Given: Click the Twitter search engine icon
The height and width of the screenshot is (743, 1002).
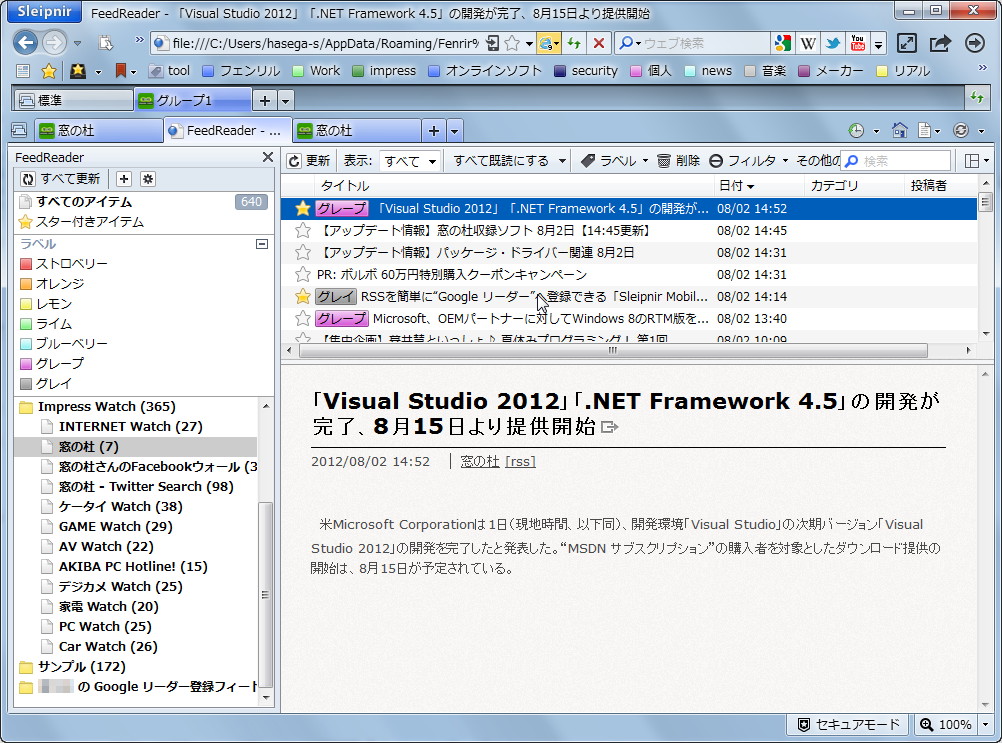Looking at the screenshot, I should pyautogui.click(x=833, y=43).
